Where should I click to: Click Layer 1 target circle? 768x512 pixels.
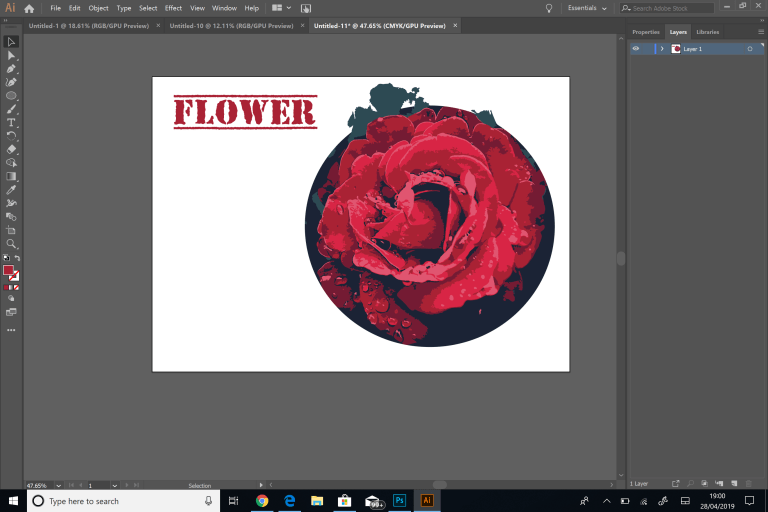coord(750,49)
